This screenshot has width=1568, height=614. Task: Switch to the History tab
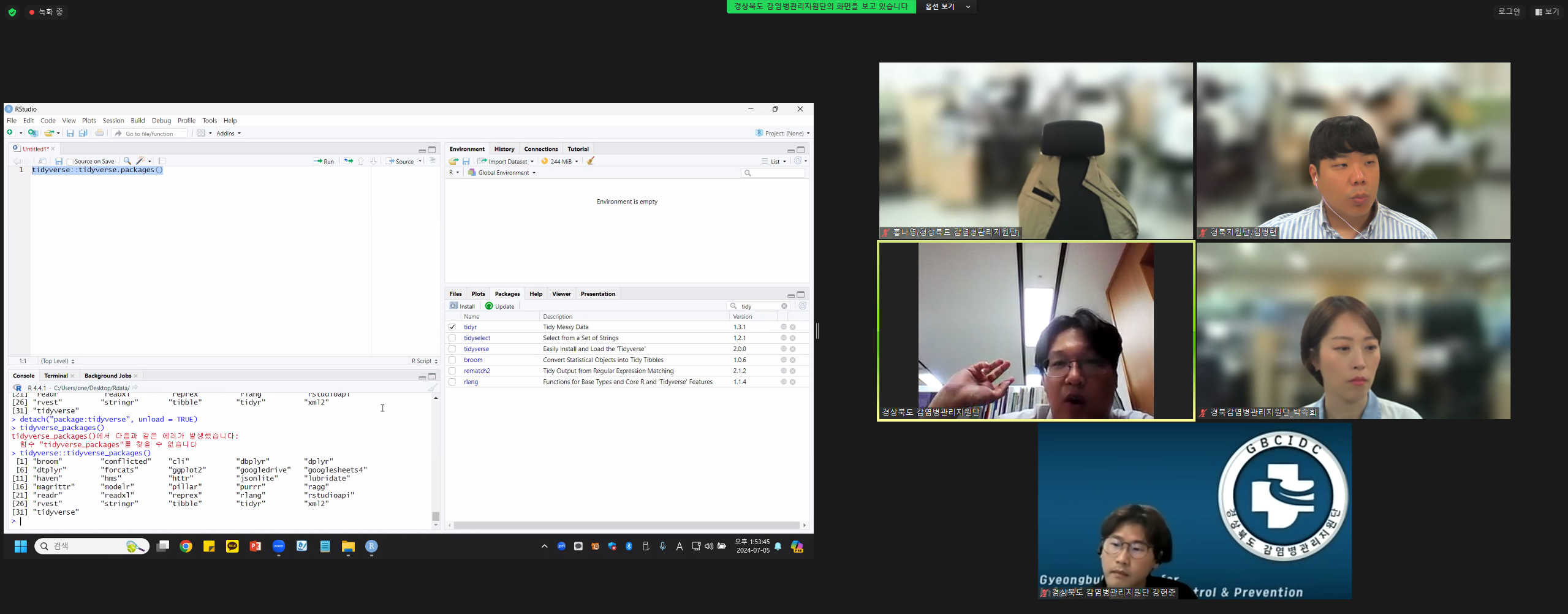click(504, 149)
